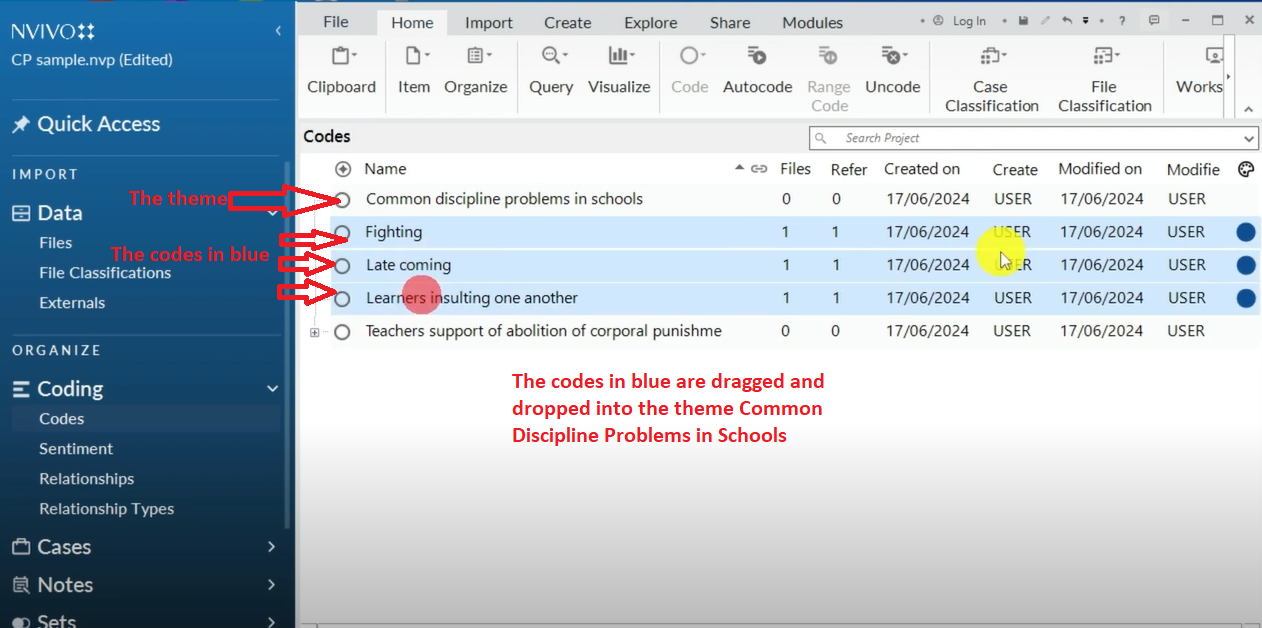This screenshot has height=628, width=1262.
Task: Switch to the Create tab
Action: (568, 22)
